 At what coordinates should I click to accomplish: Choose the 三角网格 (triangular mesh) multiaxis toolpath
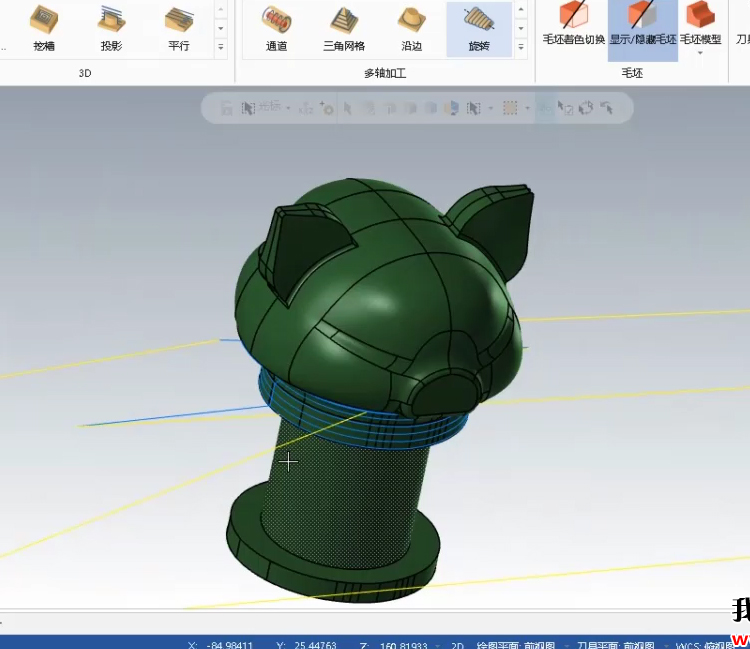coord(344,29)
